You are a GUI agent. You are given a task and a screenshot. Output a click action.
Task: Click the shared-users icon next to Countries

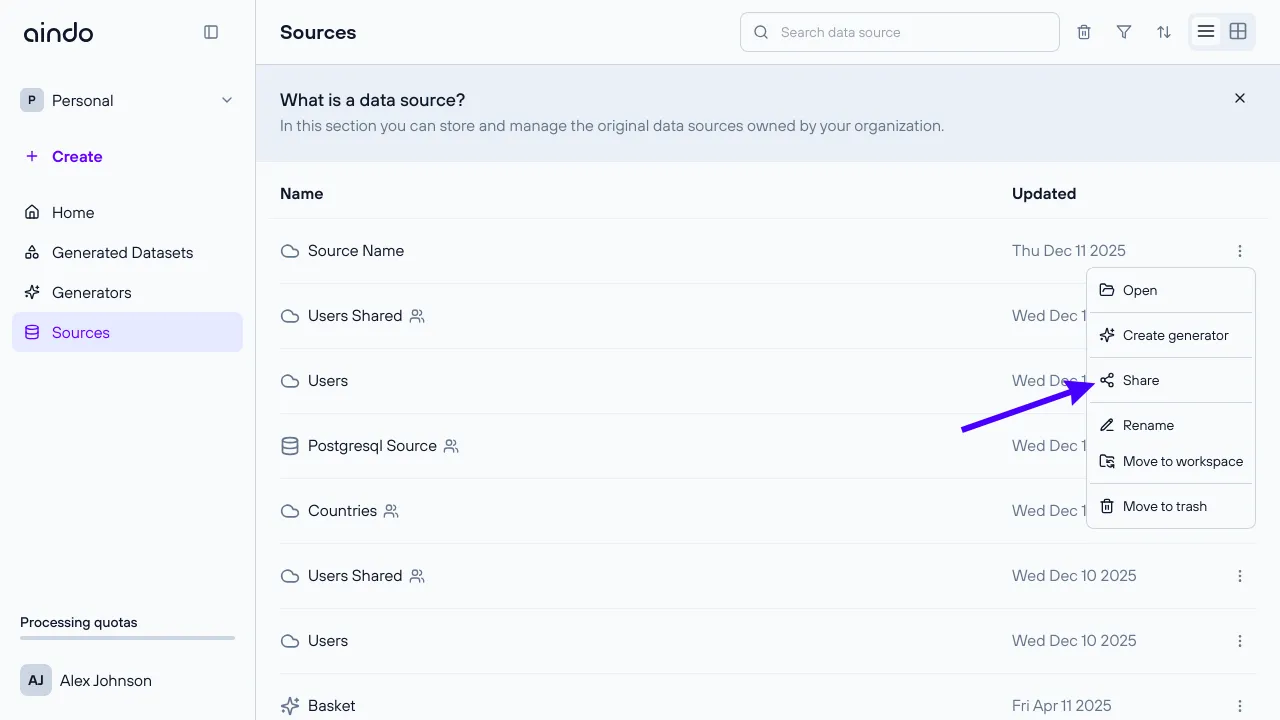(x=392, y=510)
